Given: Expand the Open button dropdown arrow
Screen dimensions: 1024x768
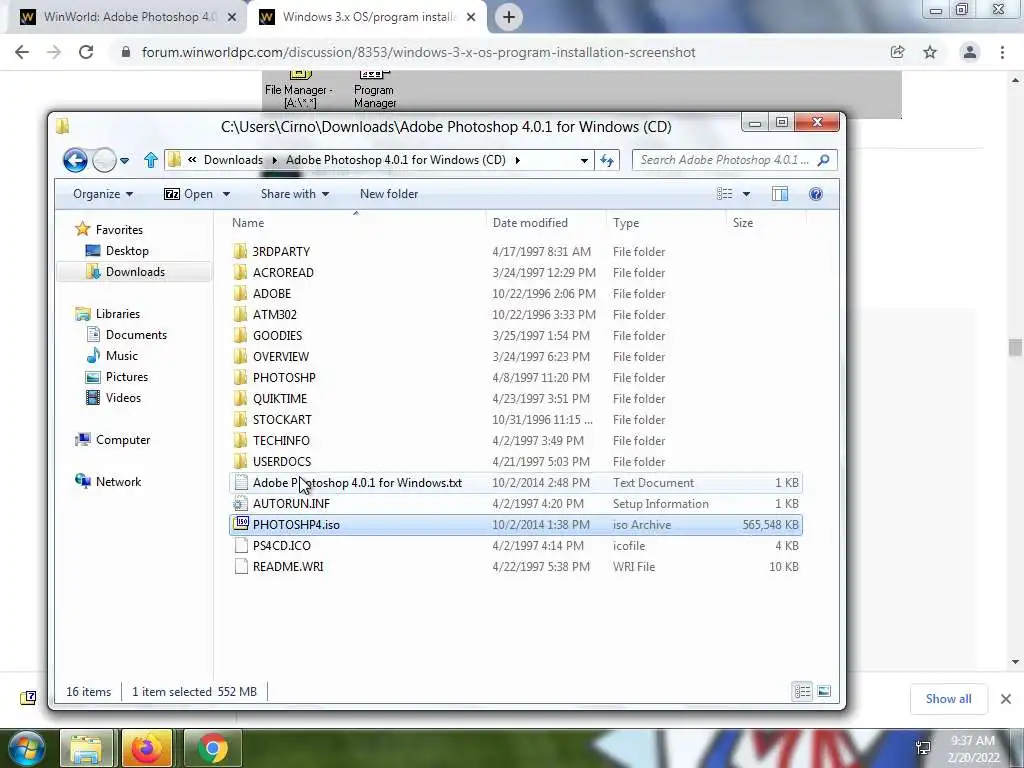Looking at the screenshot, I should tap(227, 194).
